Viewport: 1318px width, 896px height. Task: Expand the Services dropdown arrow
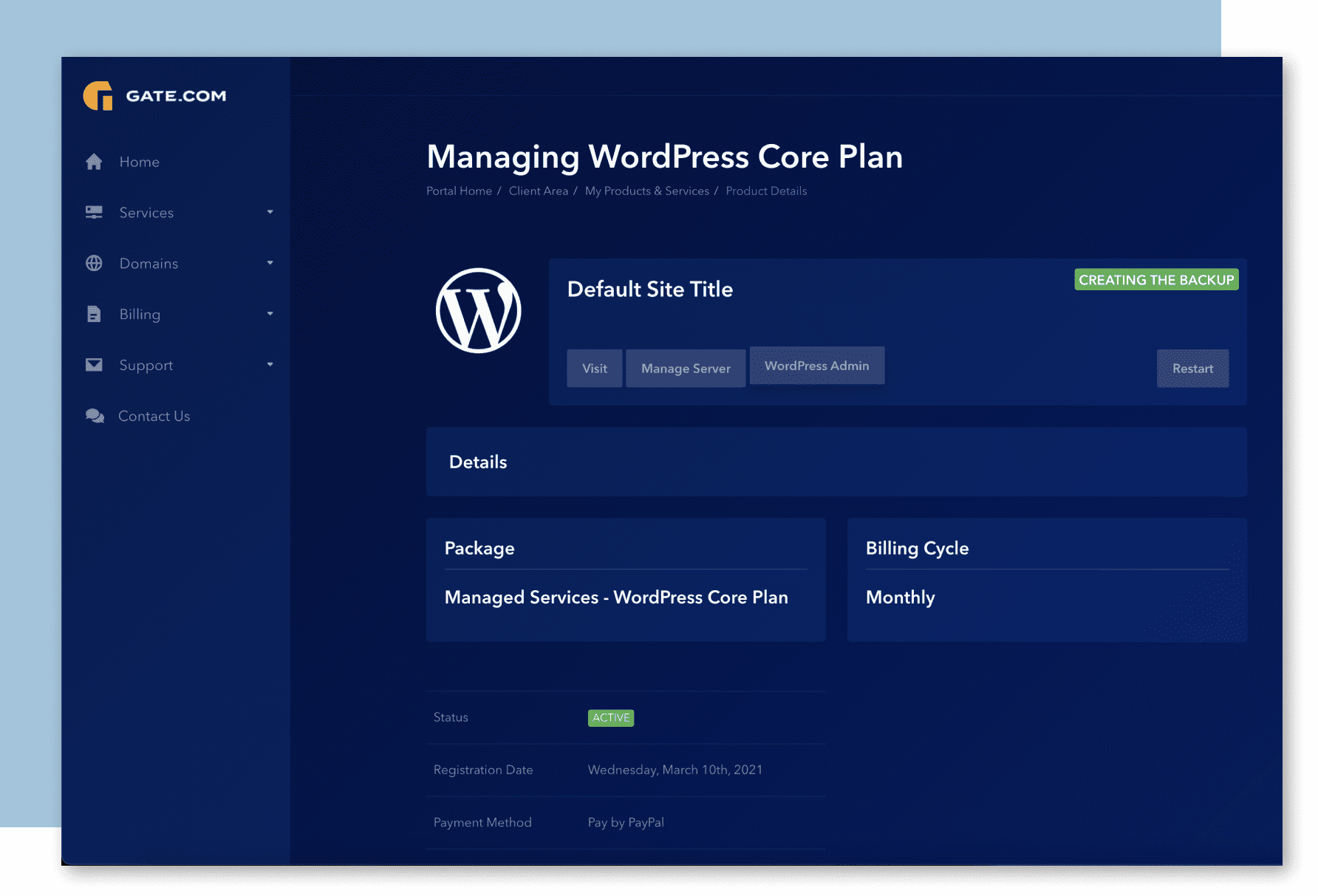[x=270, y=213]
